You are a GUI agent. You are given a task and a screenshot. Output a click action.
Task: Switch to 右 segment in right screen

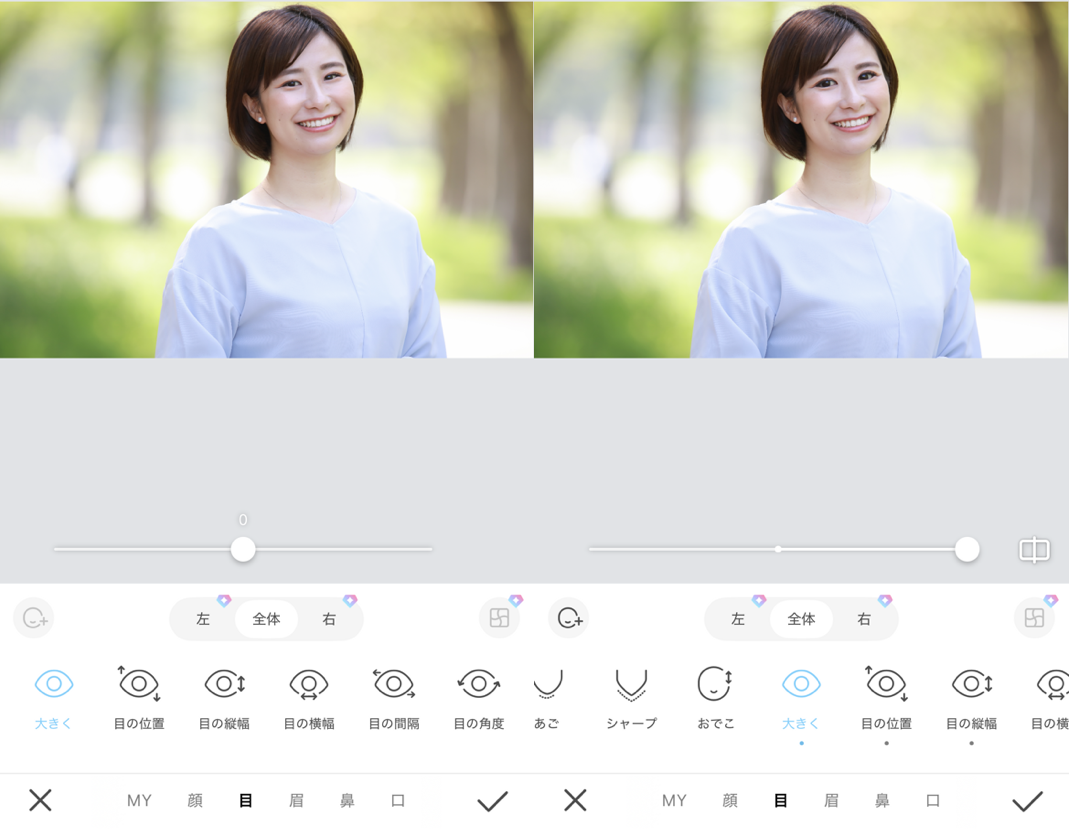864,619
